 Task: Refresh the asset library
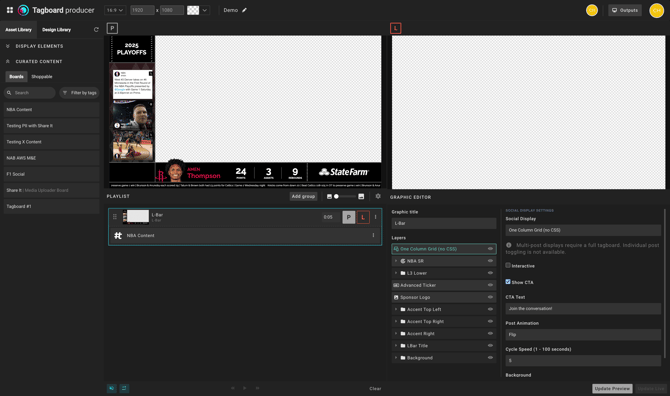pyautogui.click(x=96, y=29)
